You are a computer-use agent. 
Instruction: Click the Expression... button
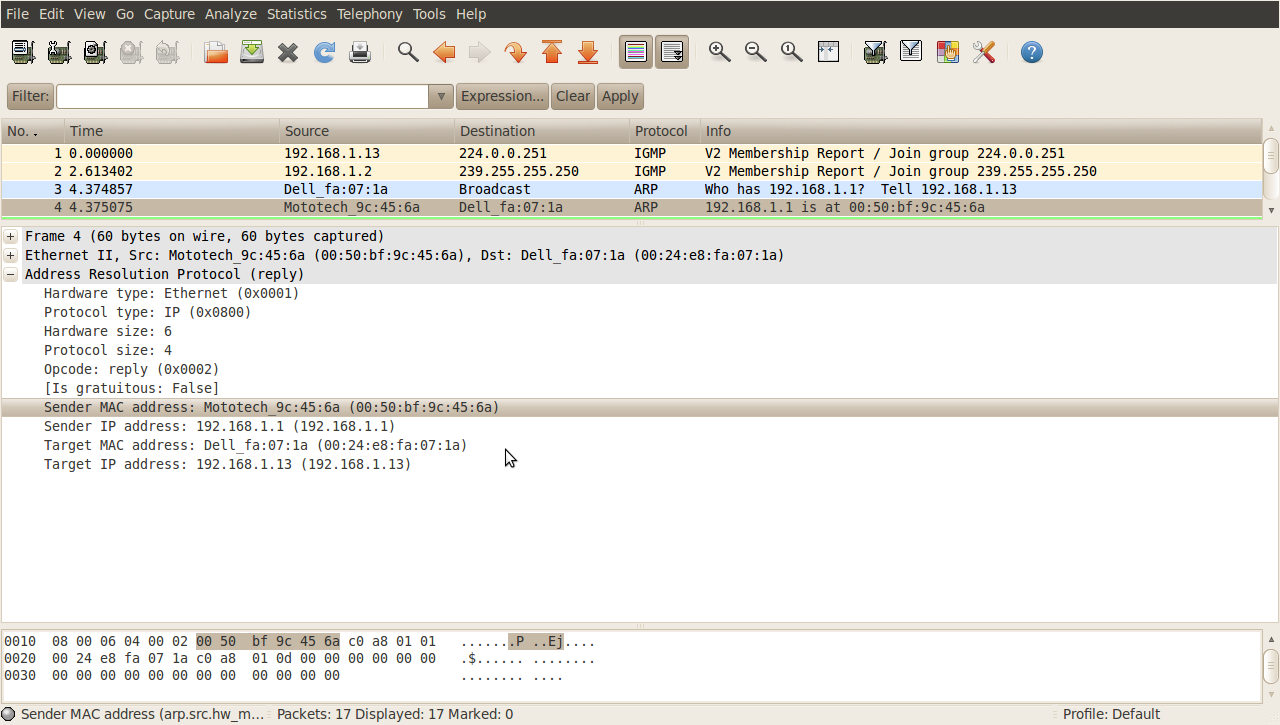[502, 96]
